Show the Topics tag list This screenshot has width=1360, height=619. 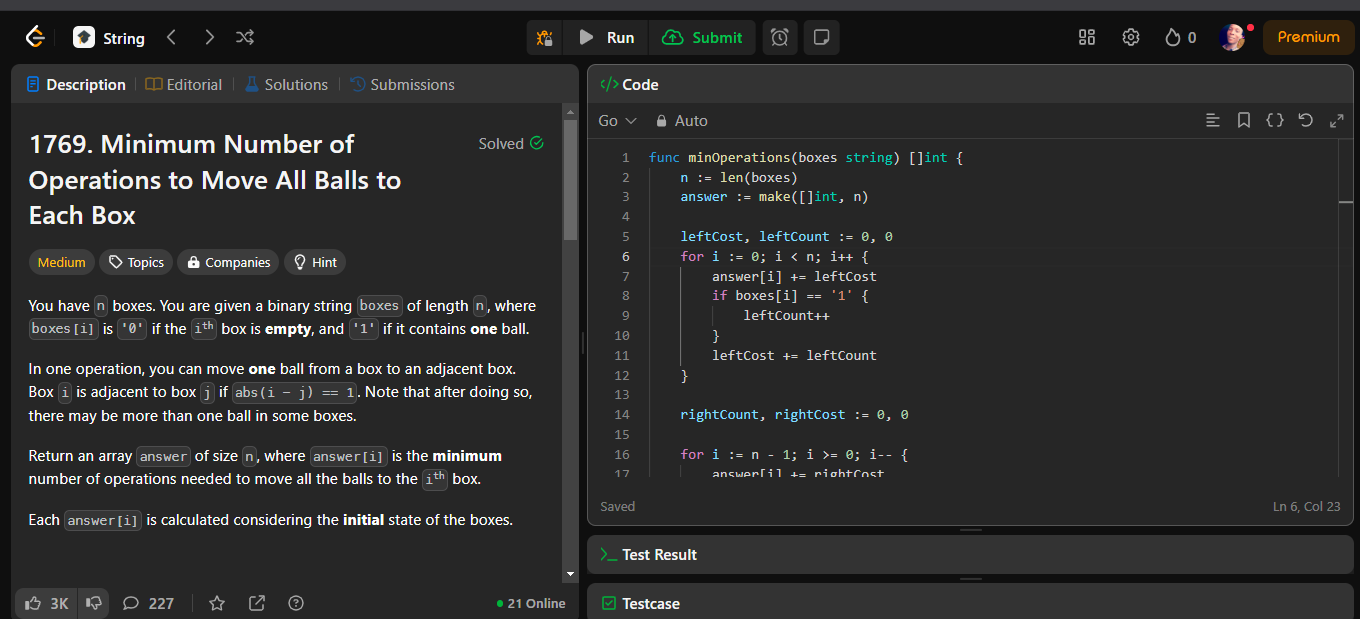coord(136,263)
